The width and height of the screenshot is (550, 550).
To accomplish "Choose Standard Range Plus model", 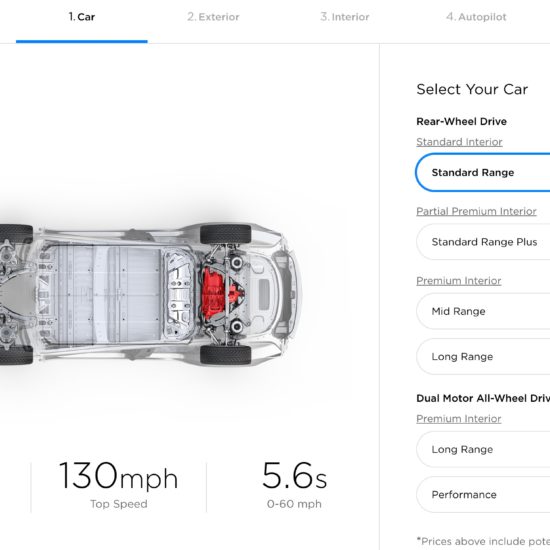I will [x=483, y=242].
